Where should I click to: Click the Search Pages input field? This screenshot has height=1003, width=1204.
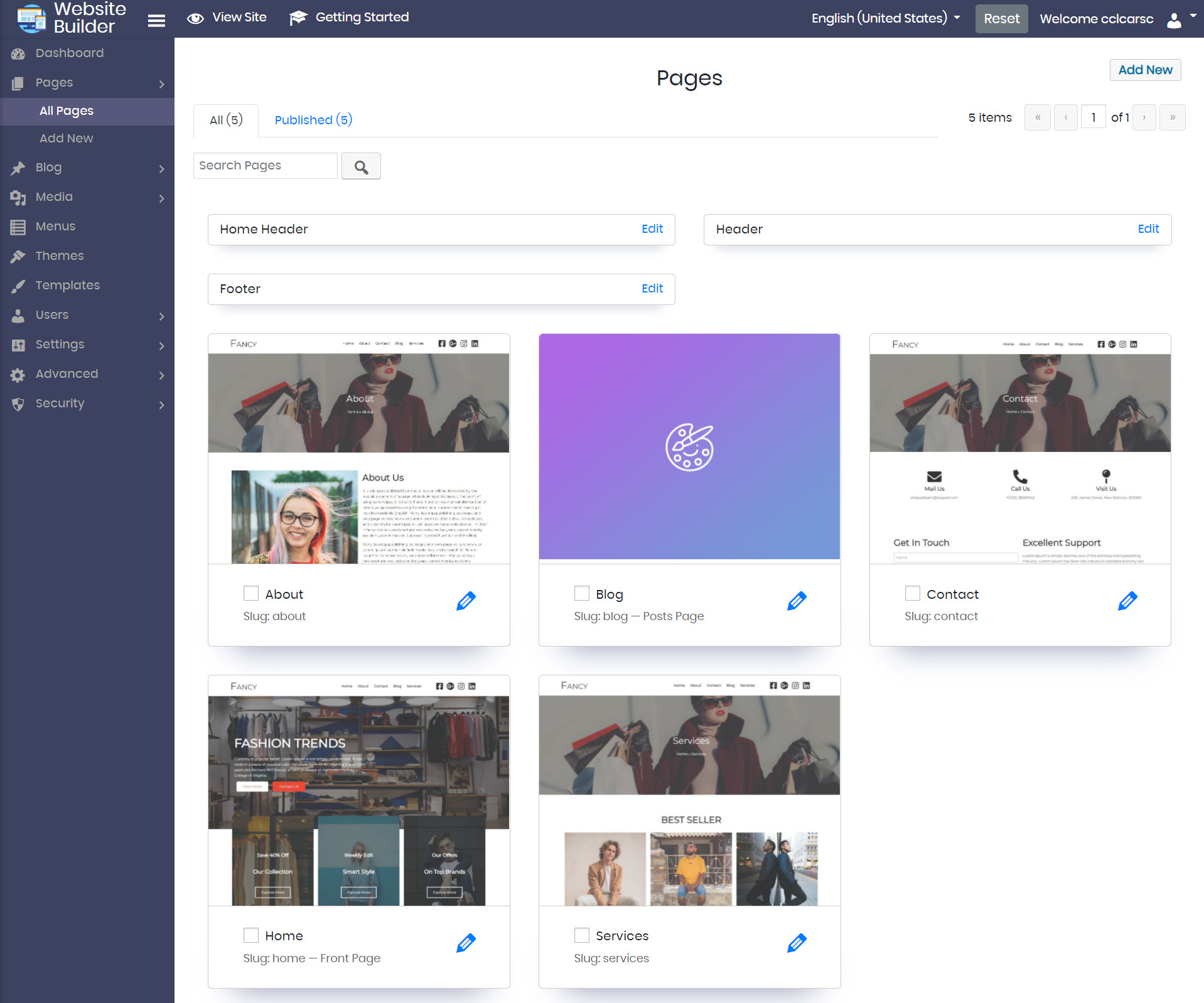[x=265, y=166]
